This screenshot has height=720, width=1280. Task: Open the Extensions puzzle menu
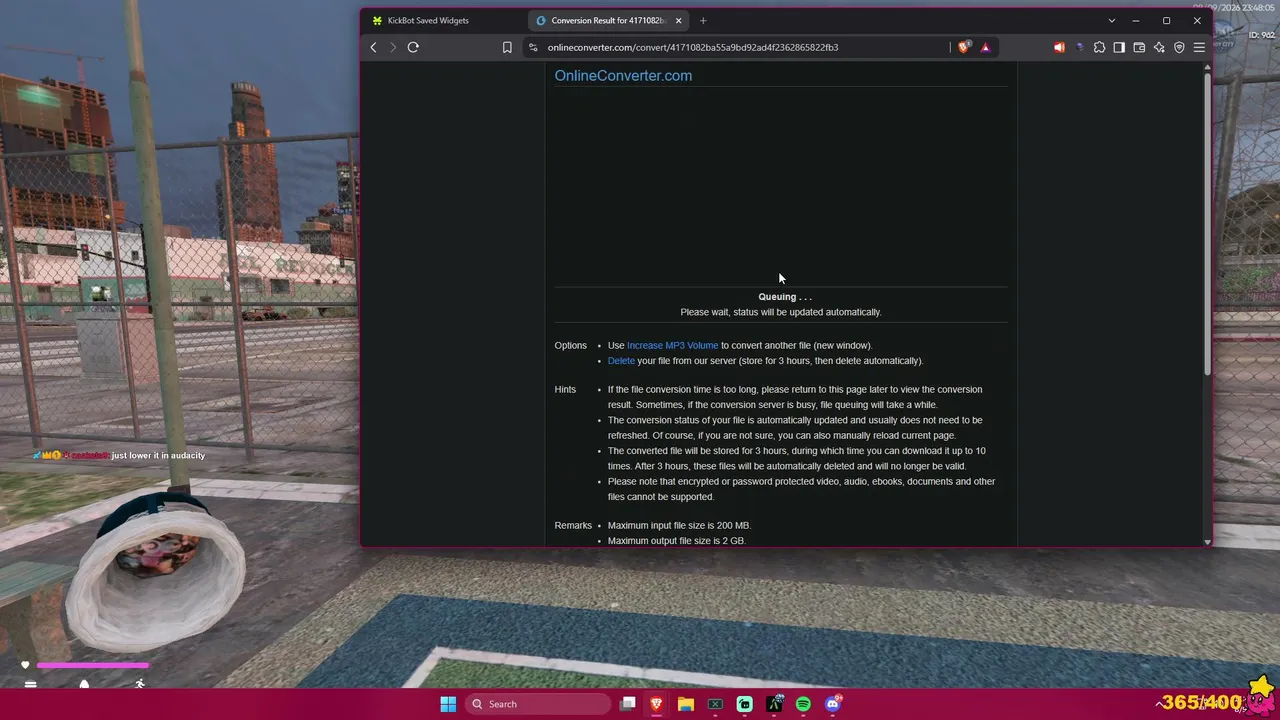point(1099,47)
